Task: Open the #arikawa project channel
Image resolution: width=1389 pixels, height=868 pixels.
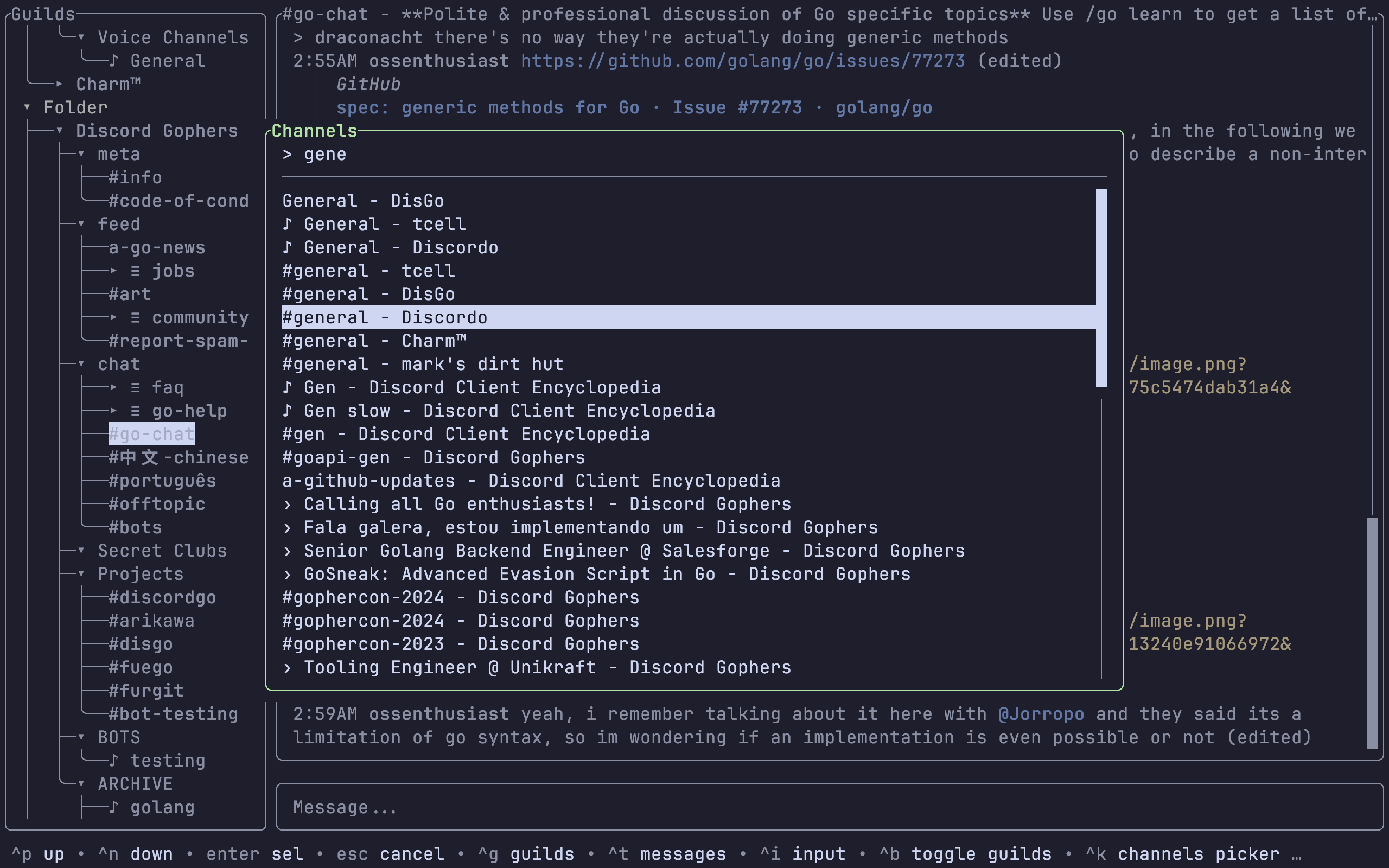Action: [x=151, y=621]
